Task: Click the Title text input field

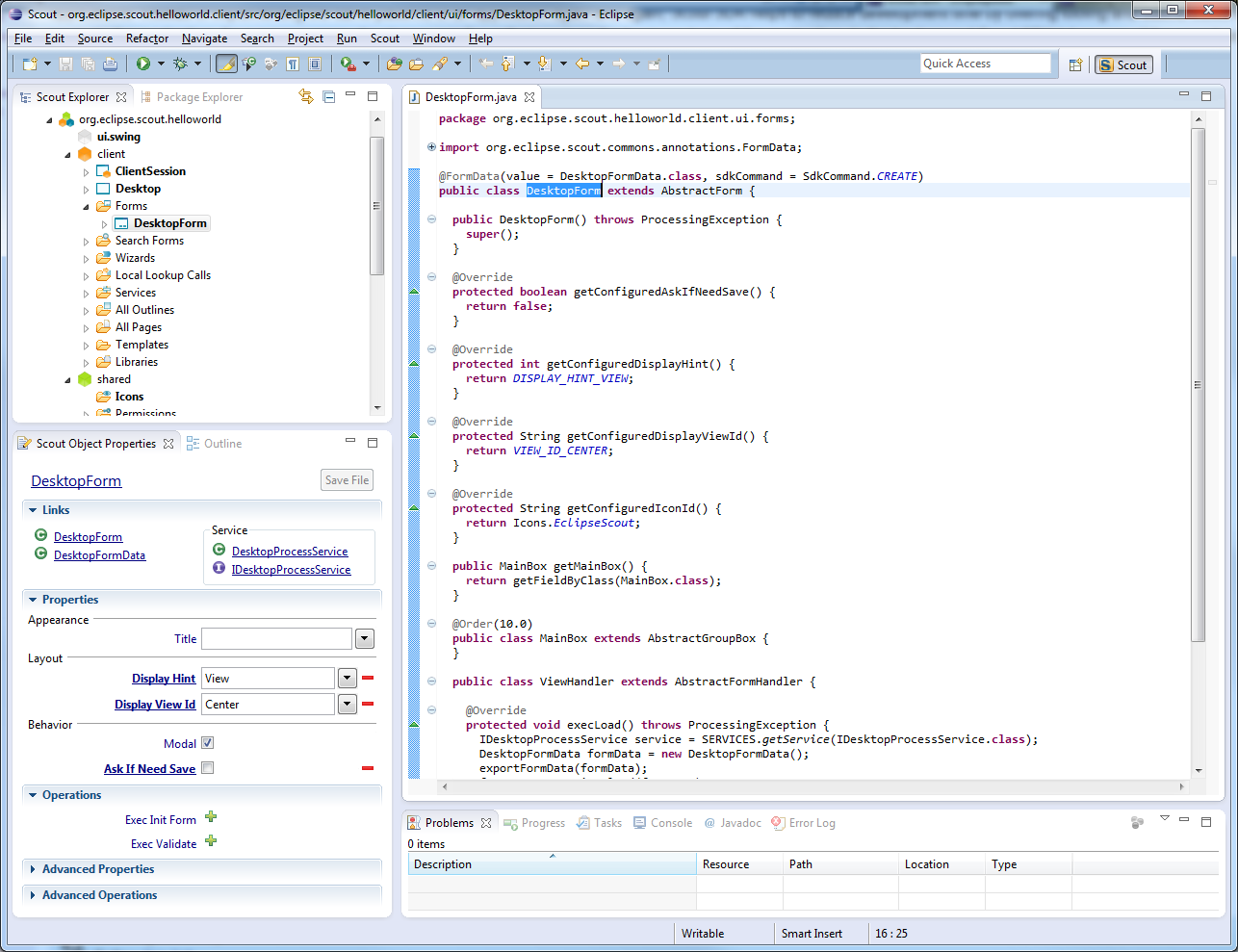Action: (276, 639)
